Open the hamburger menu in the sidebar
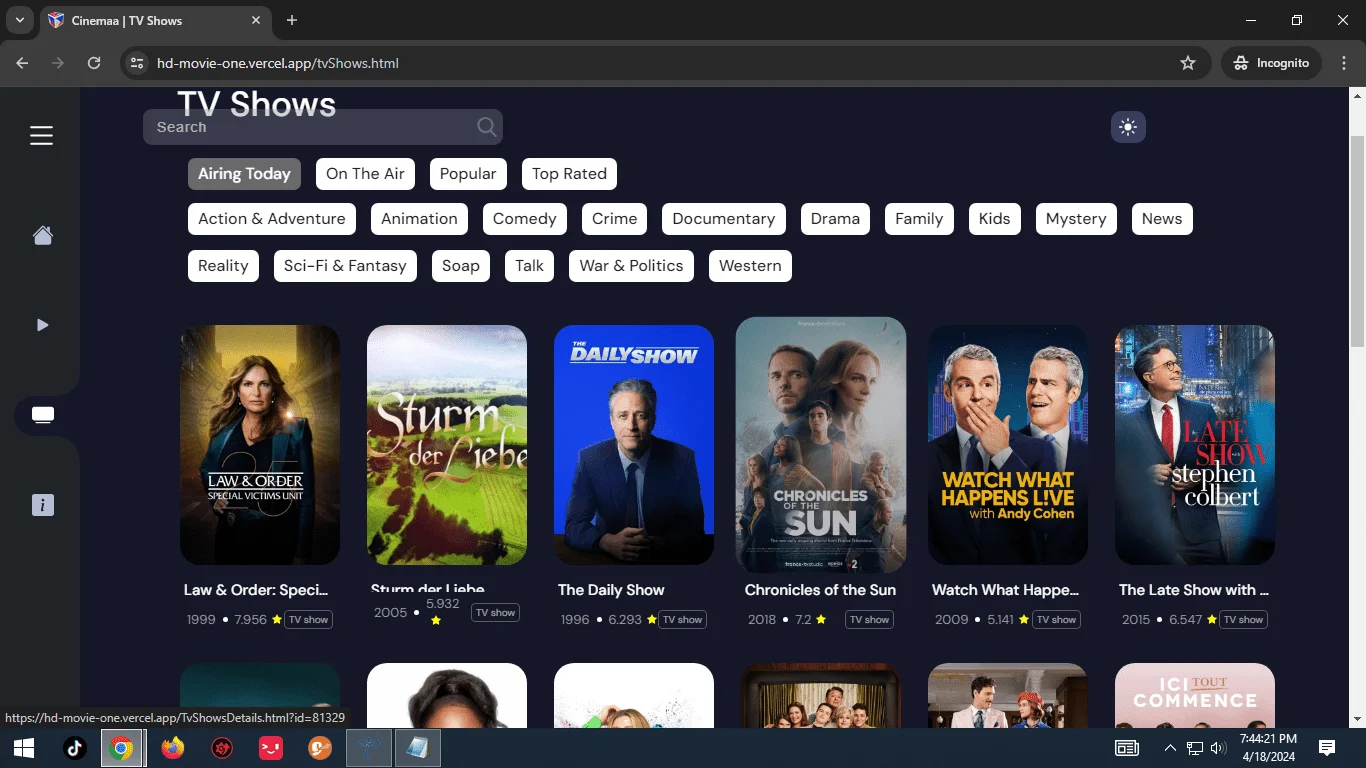Image resolution: width=1366 pixels, height=768 pixels. pyautogui.click(x=41, y=135)
